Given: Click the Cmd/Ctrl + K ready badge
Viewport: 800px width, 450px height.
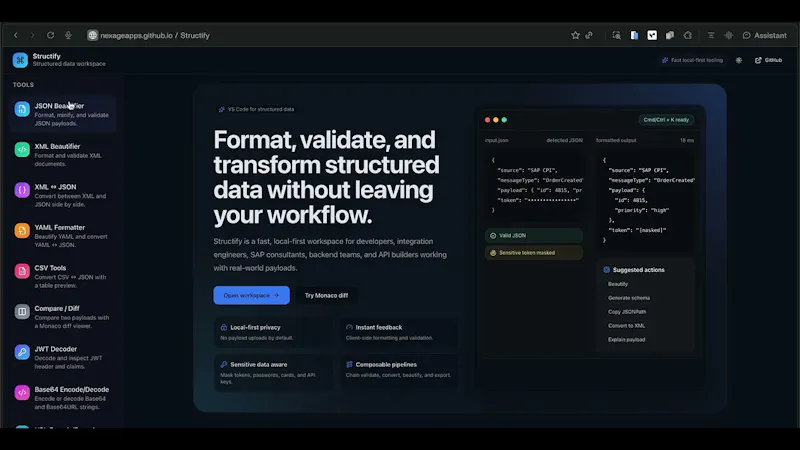Looking at the screenshot, I should (x=666, y=120).
